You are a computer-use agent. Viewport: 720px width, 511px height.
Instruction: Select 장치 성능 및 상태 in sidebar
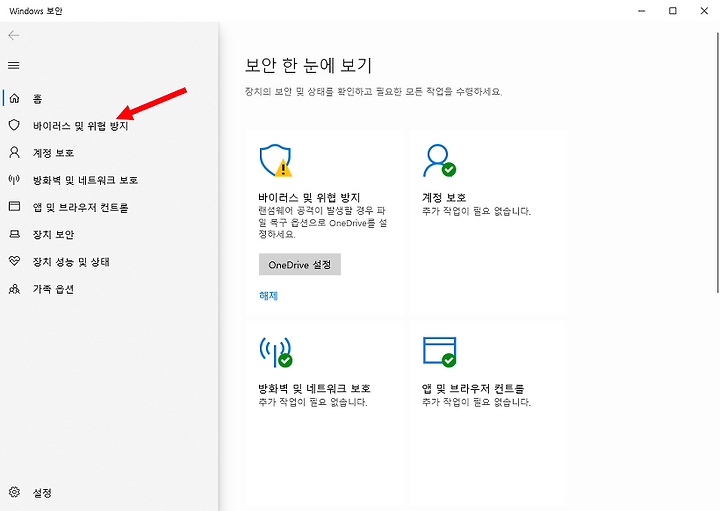(x=71, y=262)
